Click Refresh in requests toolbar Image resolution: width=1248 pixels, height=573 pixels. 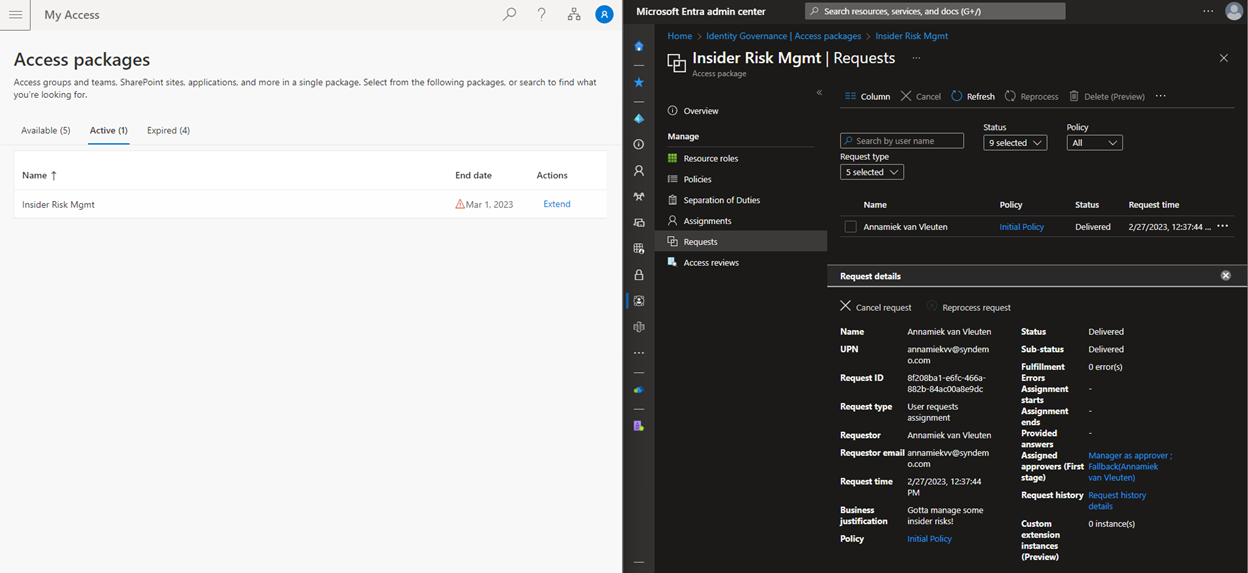(x=973, y=96)
